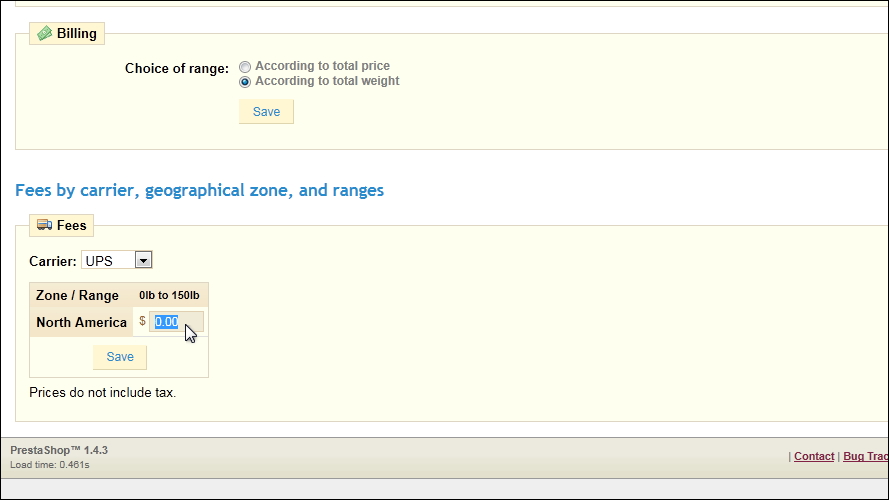889x500 pixels.
Task: Click the green money icon beside Billing
Action: coord(44,33)
